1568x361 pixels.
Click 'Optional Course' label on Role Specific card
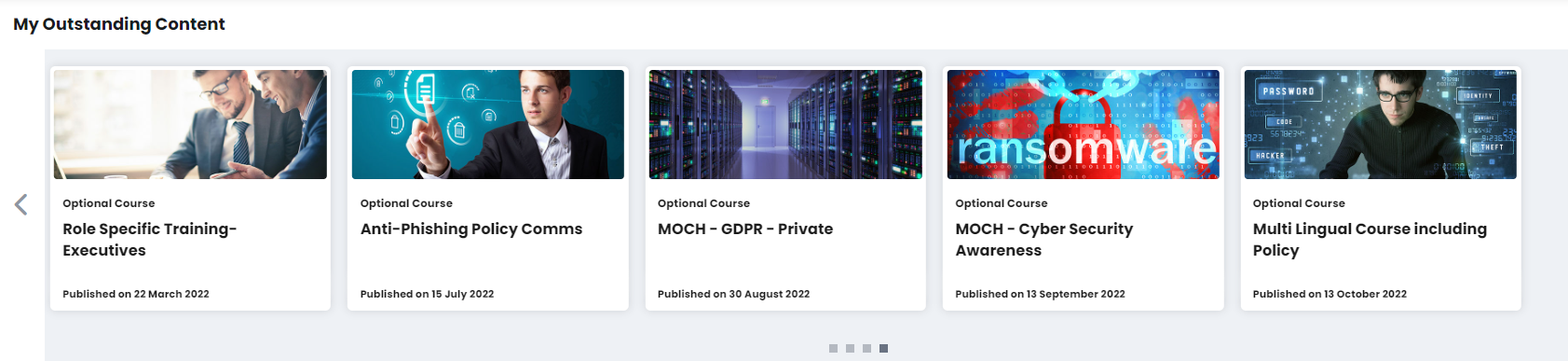(x=109, y=203)
